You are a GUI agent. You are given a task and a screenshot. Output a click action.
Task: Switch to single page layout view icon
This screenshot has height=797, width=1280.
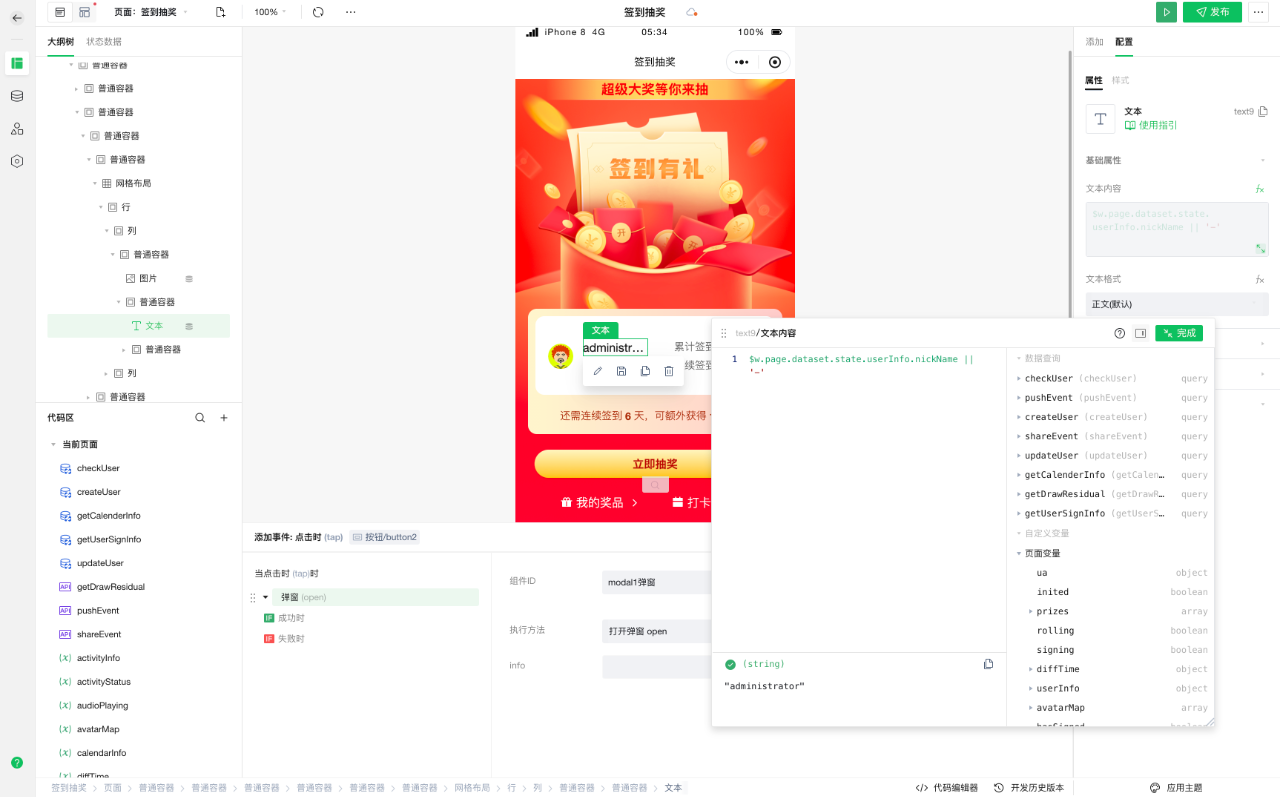pyautogui.click(x=60, y=12)
